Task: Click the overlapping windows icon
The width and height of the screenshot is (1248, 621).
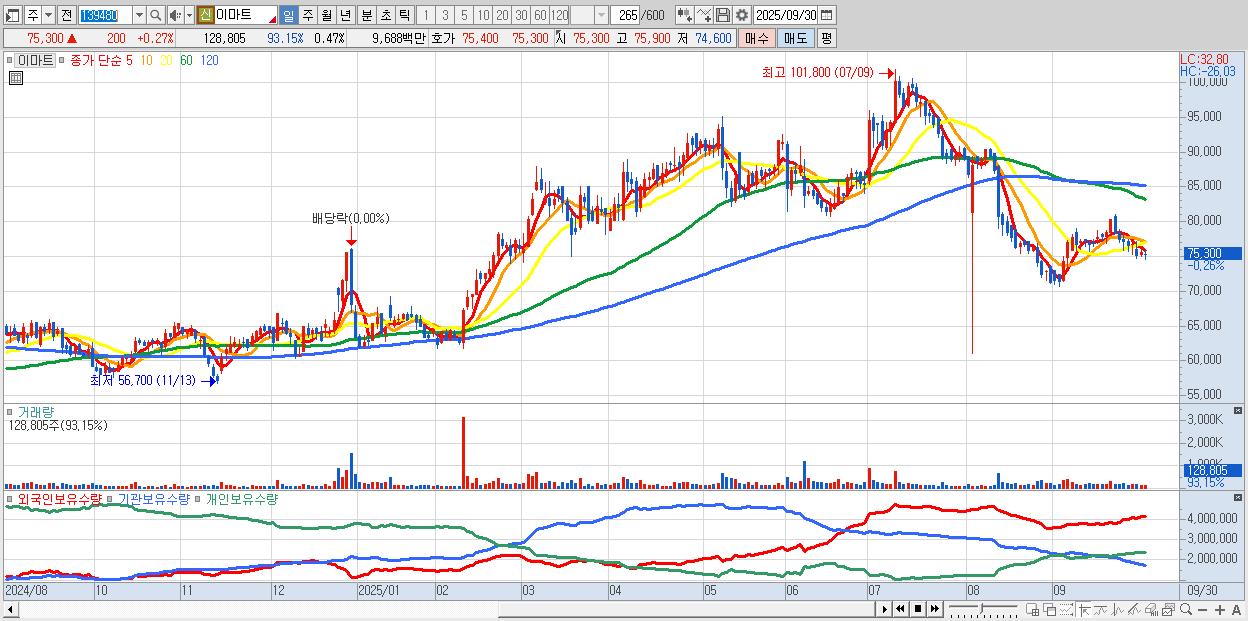Action: coord(1050,610)
